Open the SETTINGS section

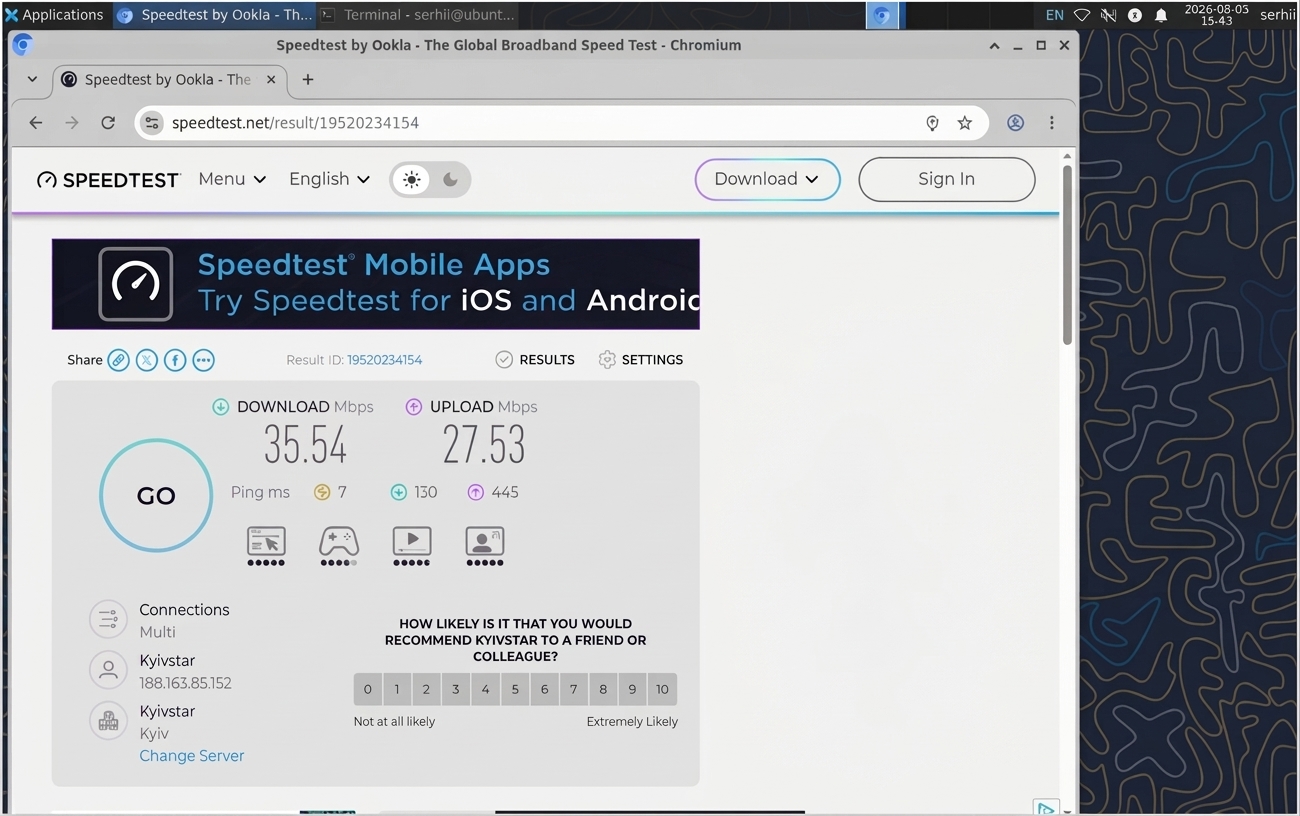[x=641, y=360]
